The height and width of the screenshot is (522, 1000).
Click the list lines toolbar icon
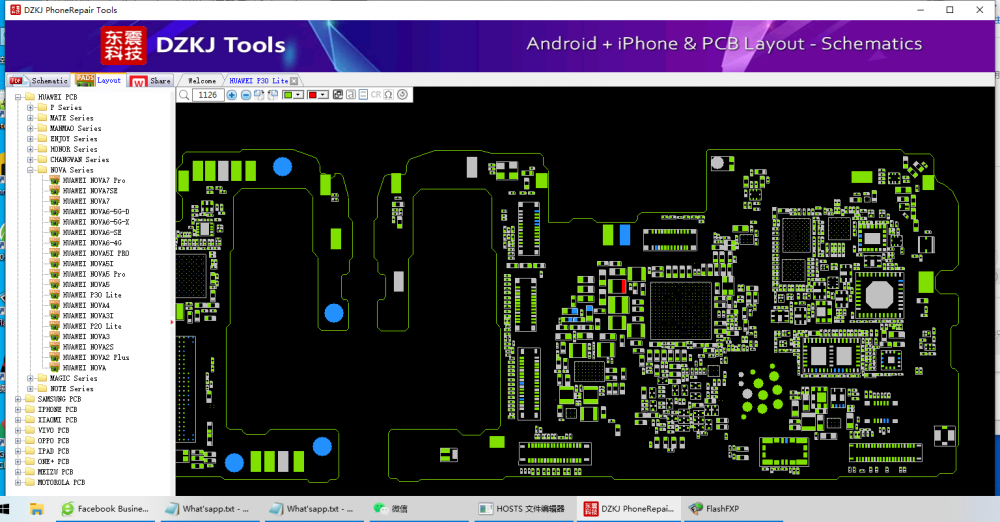point(363,95)
